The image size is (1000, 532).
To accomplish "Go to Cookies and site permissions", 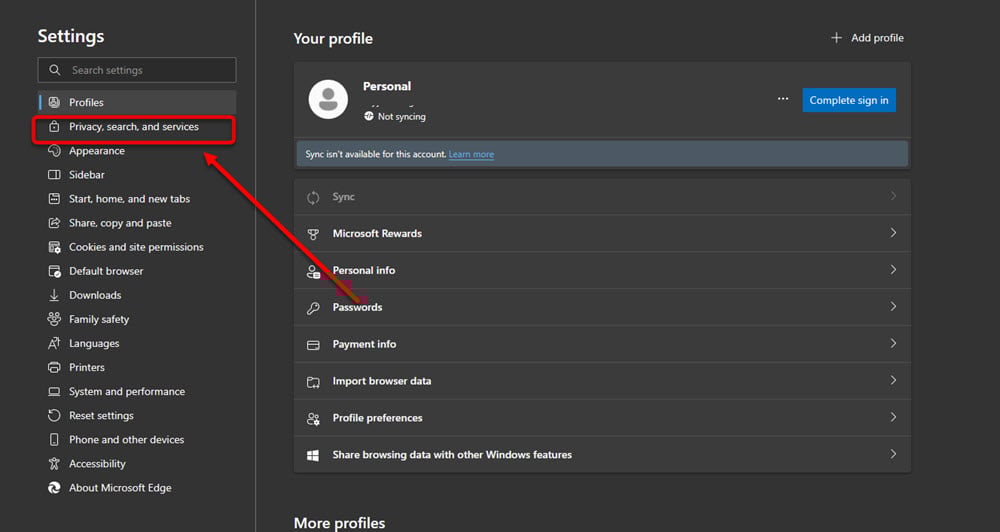I will click(x=136, y=247).
